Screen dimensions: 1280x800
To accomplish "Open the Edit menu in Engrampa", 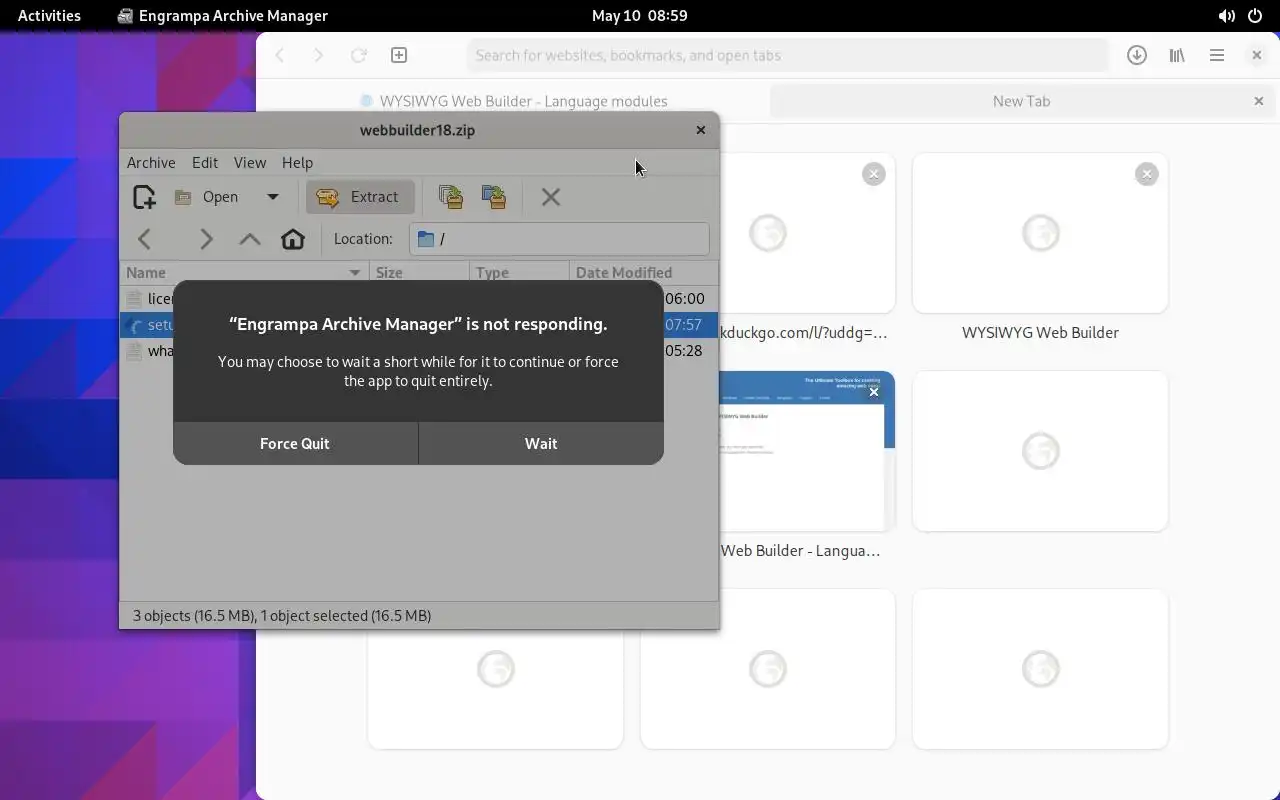I will [205, 162].
